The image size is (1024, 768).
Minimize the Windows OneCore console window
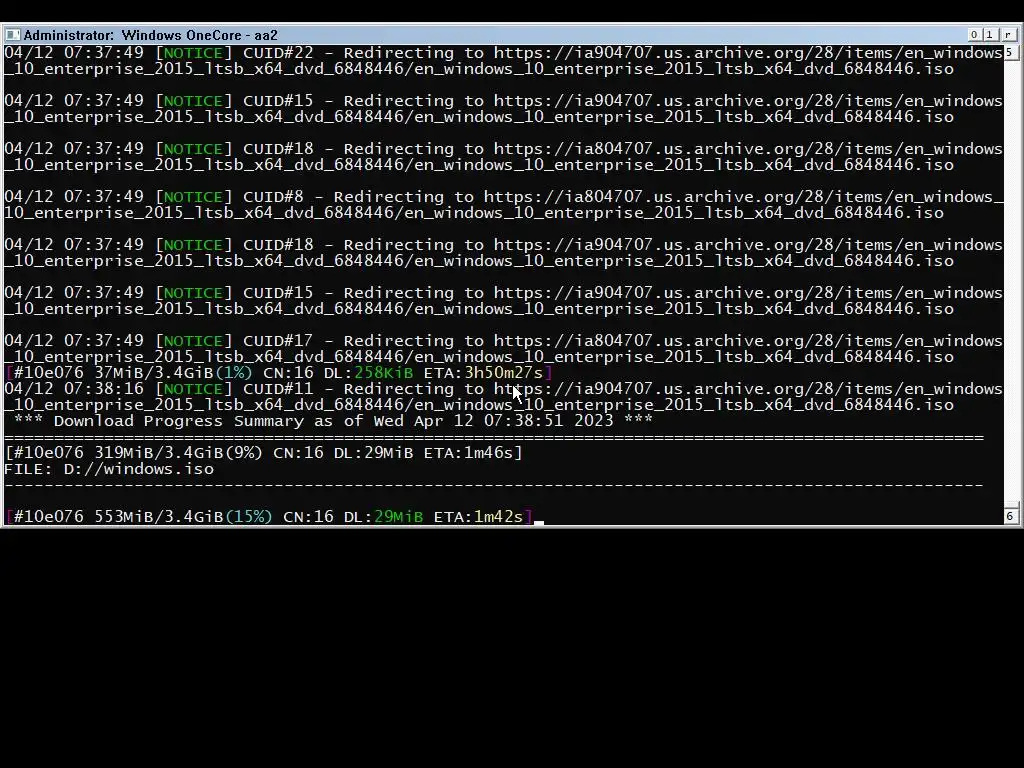(x=974, y=35)
